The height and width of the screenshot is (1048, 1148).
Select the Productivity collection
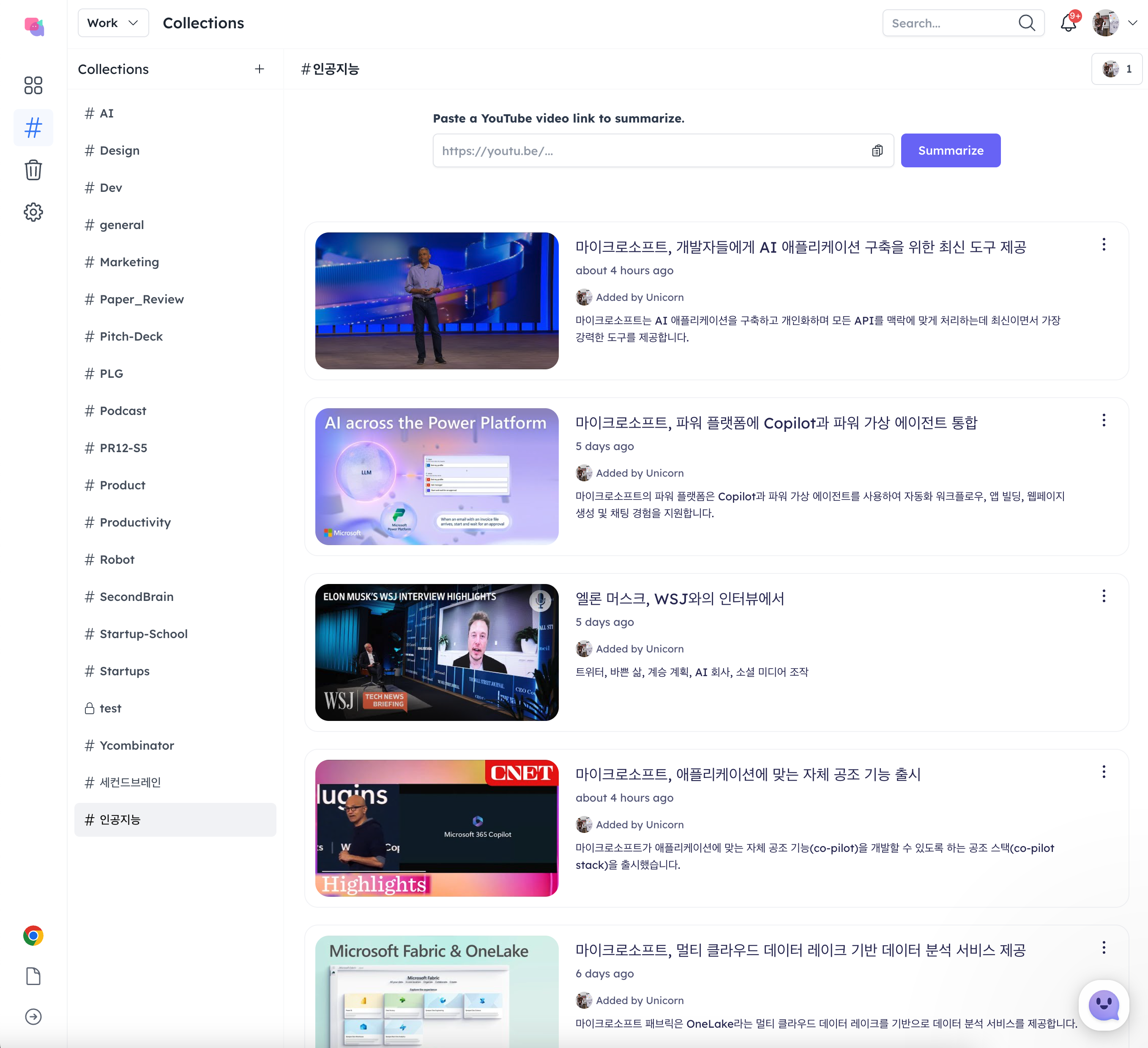pos(175,523)
